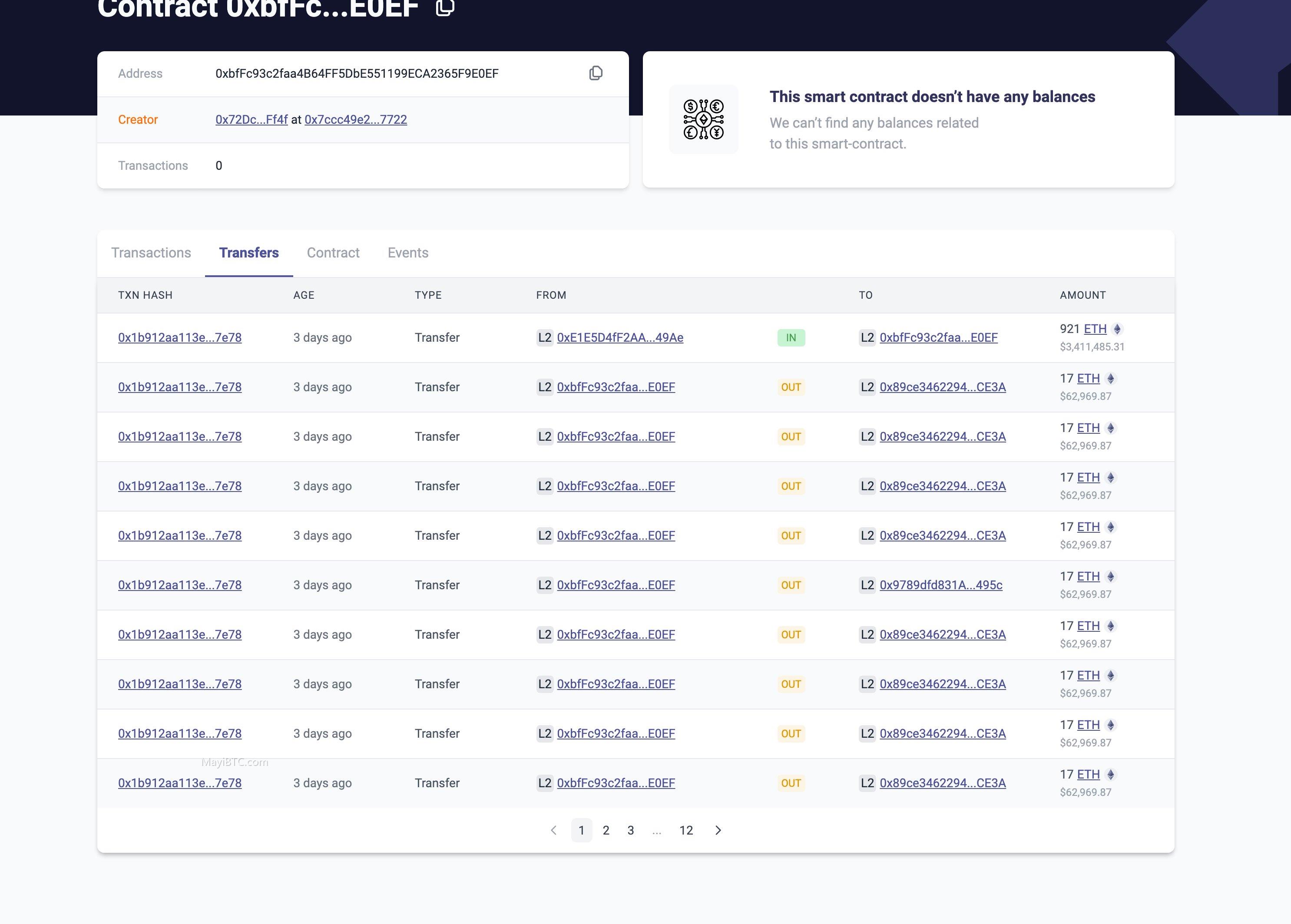Go to next page arrow
1291x924 pixels.
tap(718, 830)
